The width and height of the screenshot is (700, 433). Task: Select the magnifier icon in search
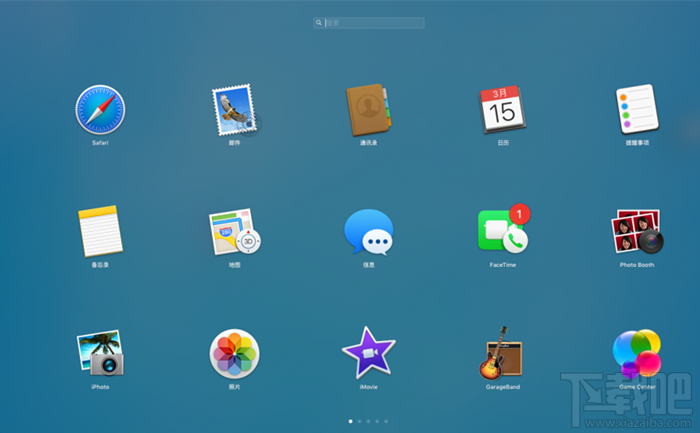pyautogui.click(x=319, y=23)
